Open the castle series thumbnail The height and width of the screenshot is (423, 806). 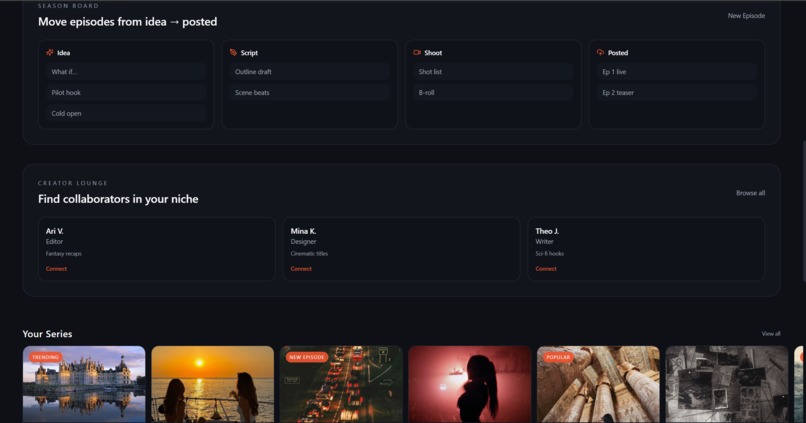coord(84,384)
